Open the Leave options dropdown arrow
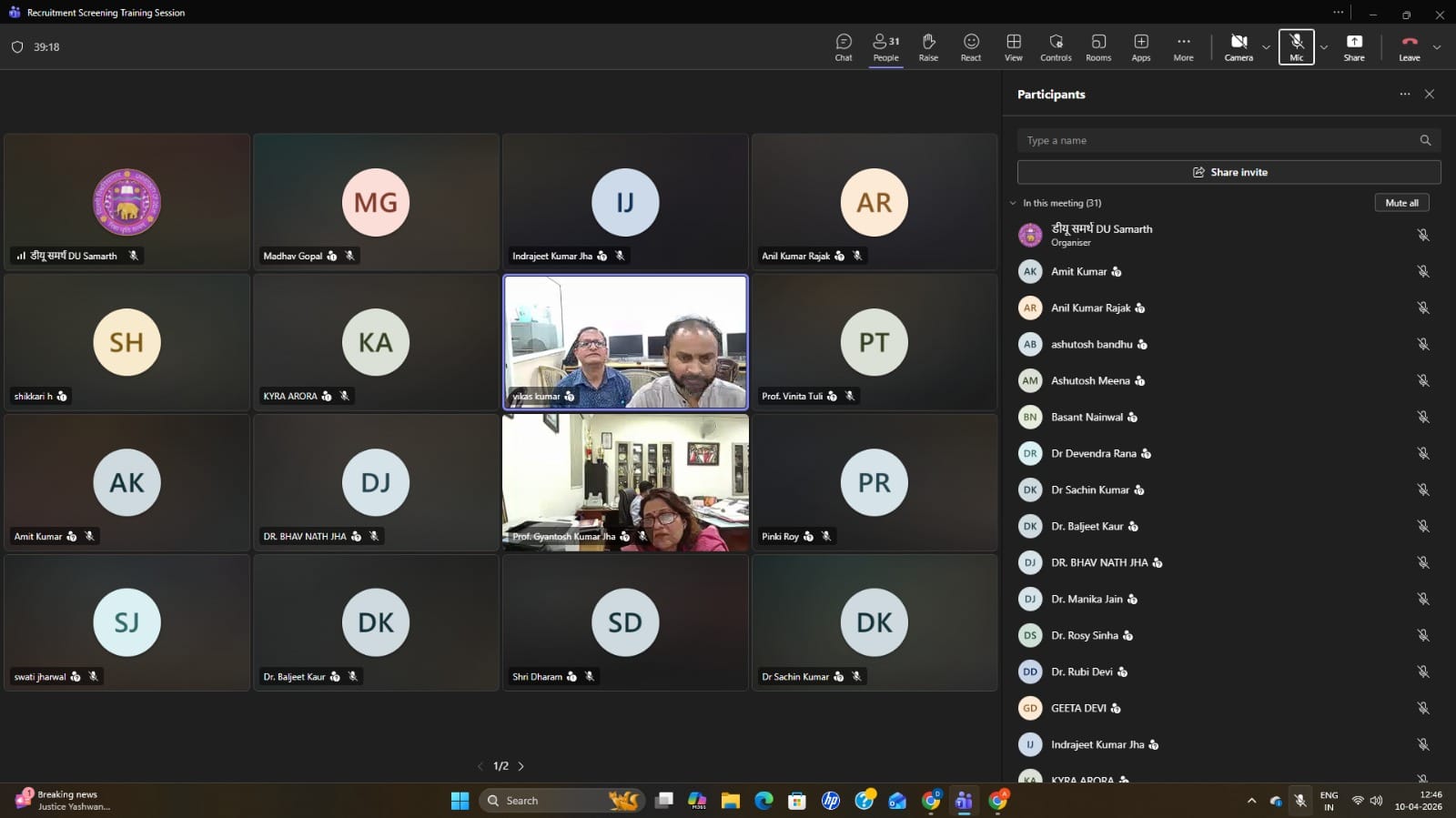Image resolution: width=1456 pixels, height=818 pixels. 1437,47
